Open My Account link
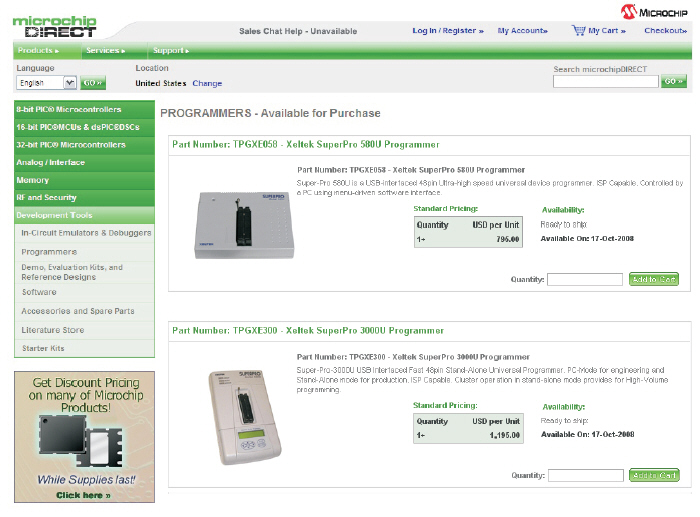The image size is (700, 517). tap(522, 31)
